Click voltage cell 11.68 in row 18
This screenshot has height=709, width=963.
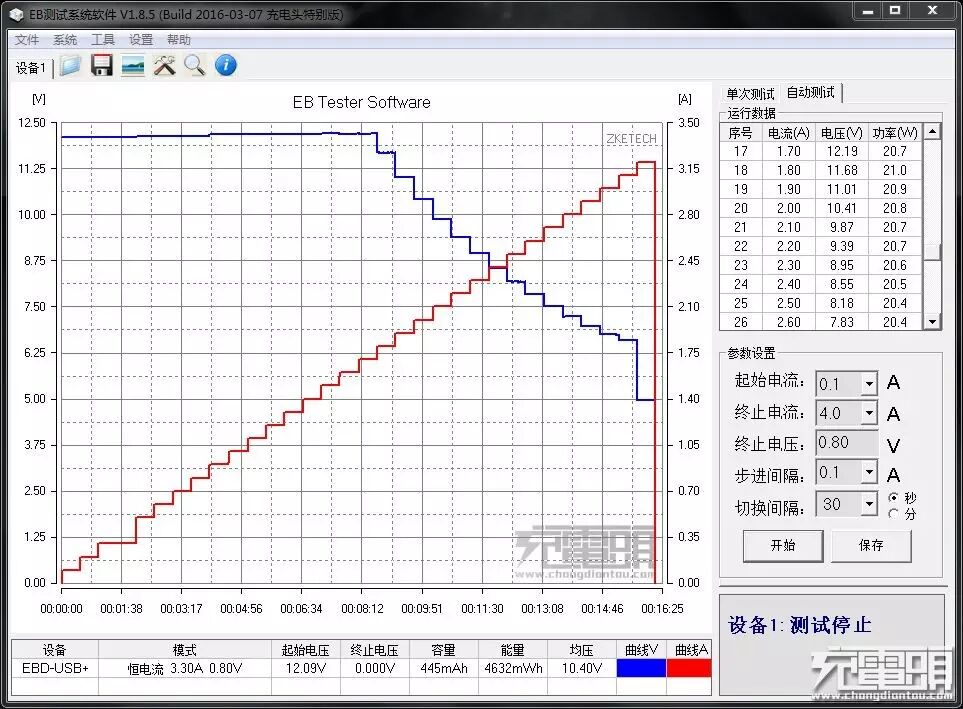pyautogui.click(x=841, y=170)
